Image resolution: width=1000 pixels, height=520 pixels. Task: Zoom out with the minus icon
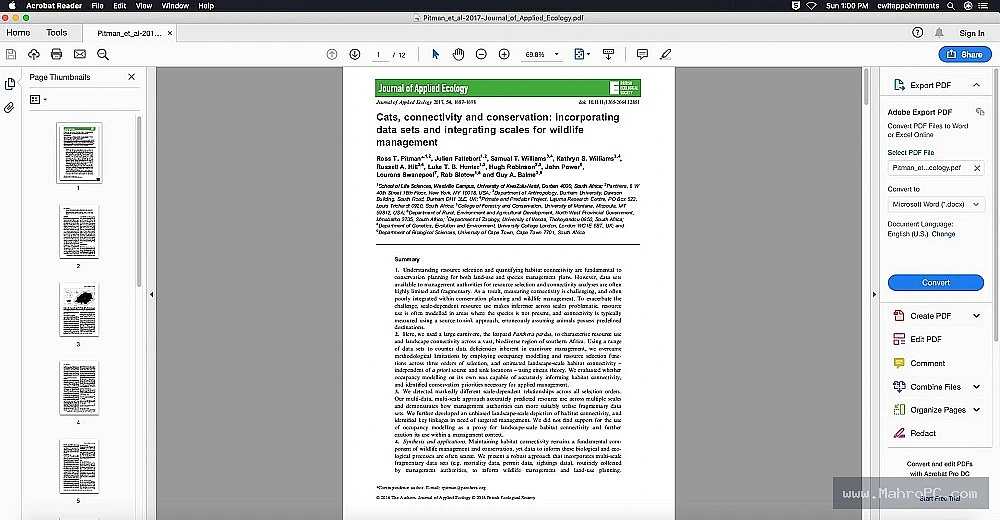(482, 54)
